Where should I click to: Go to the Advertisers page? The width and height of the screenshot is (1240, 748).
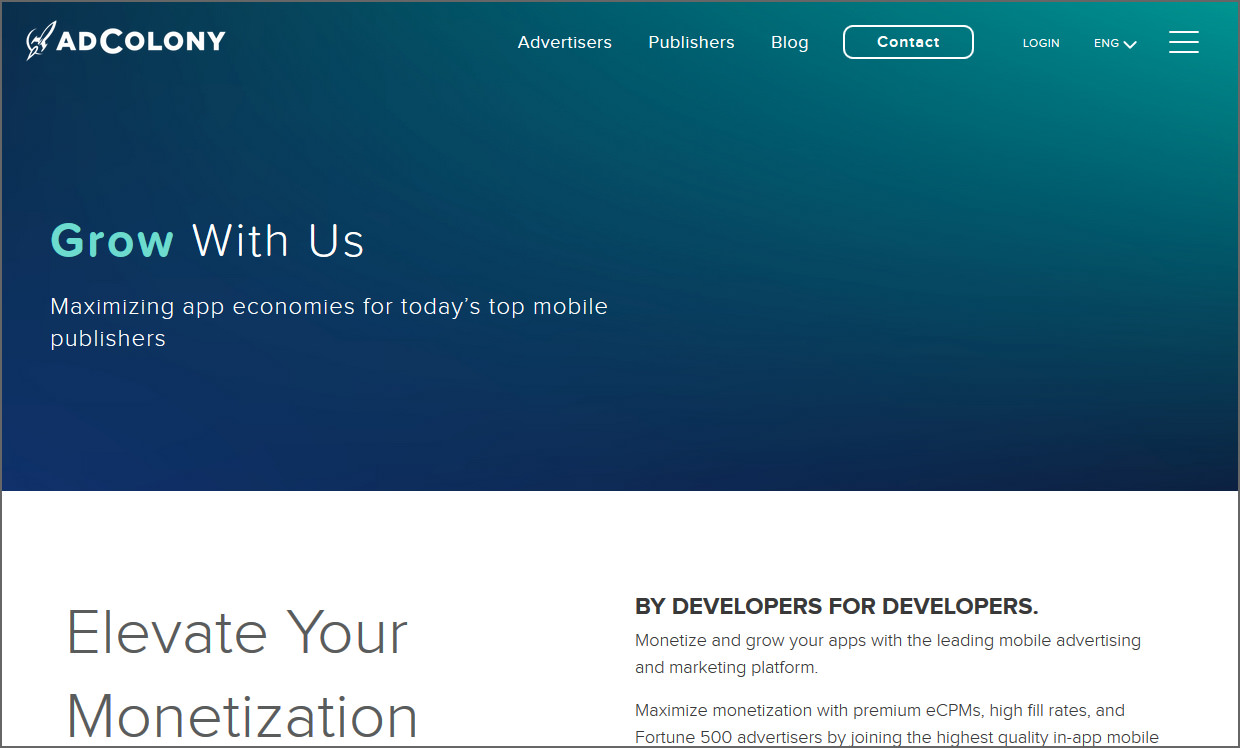(x=564, y=42)
